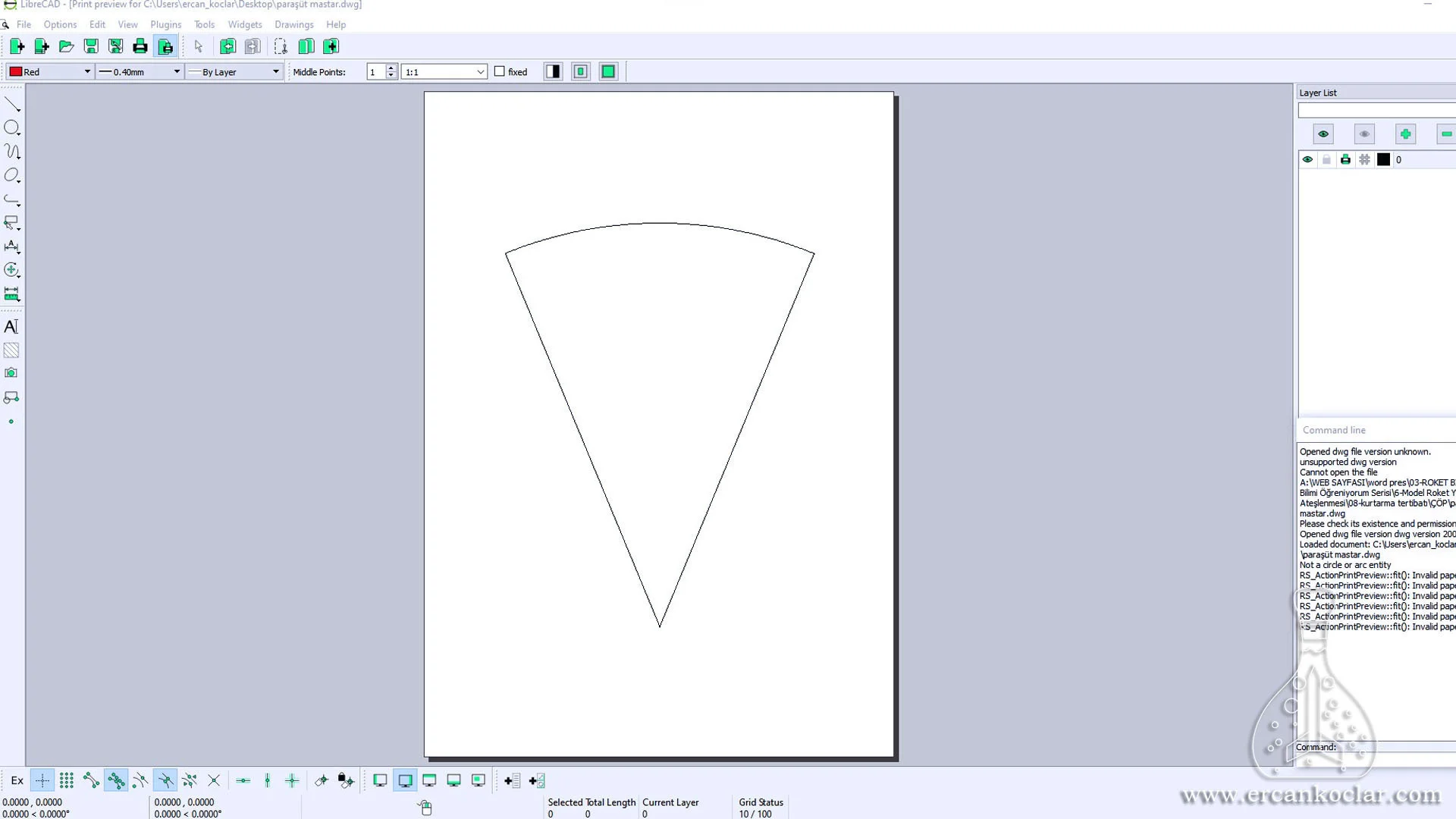Select the Hatch tool in the left toolbar
Image resolution: width=1456 pixels, height=819 pixels.
(11, 350)
